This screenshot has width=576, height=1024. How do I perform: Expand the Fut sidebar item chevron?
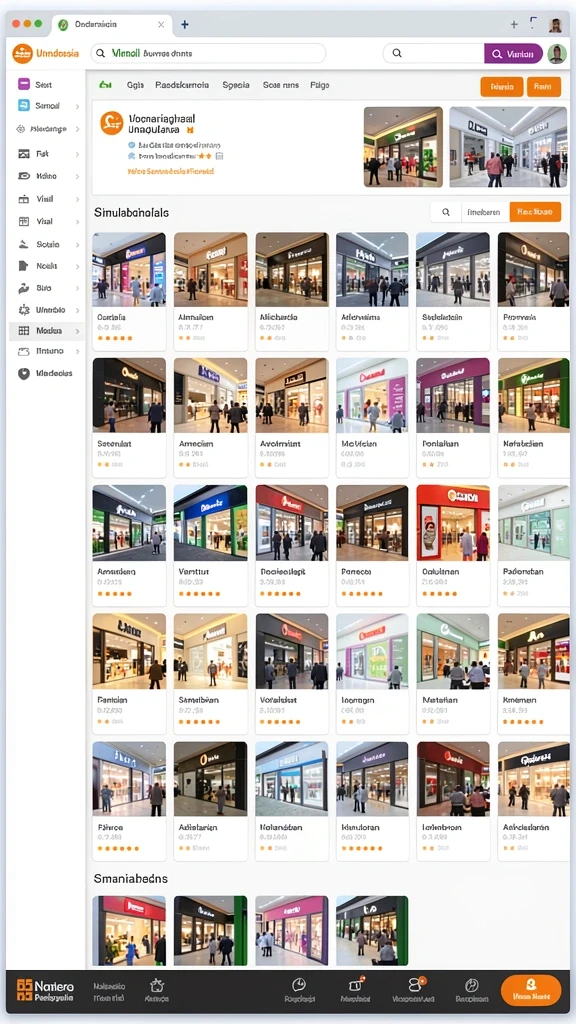[77, 155]
